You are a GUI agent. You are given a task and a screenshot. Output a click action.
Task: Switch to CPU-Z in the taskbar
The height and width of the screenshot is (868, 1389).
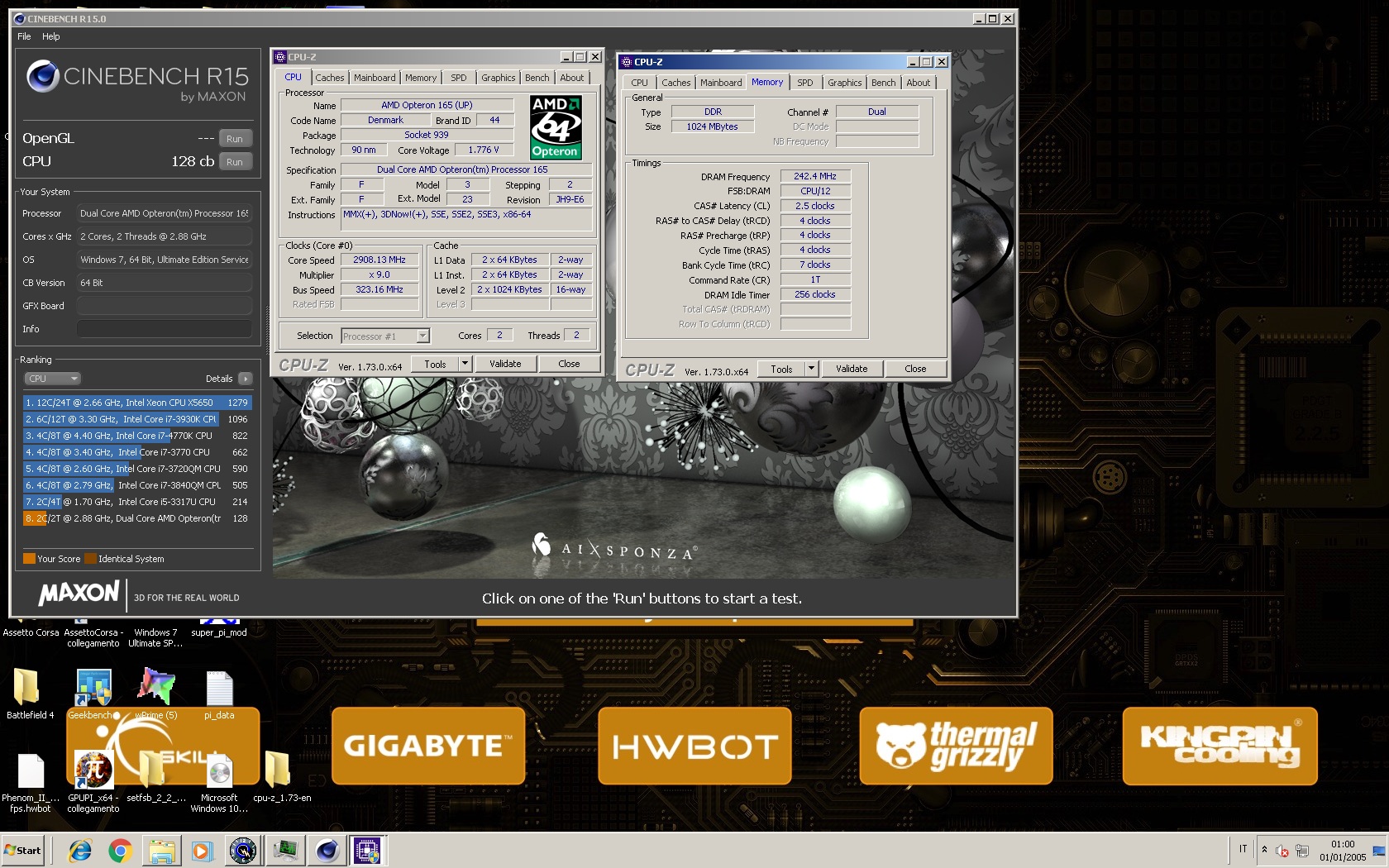pyautogui.click(x=367, y=851)
